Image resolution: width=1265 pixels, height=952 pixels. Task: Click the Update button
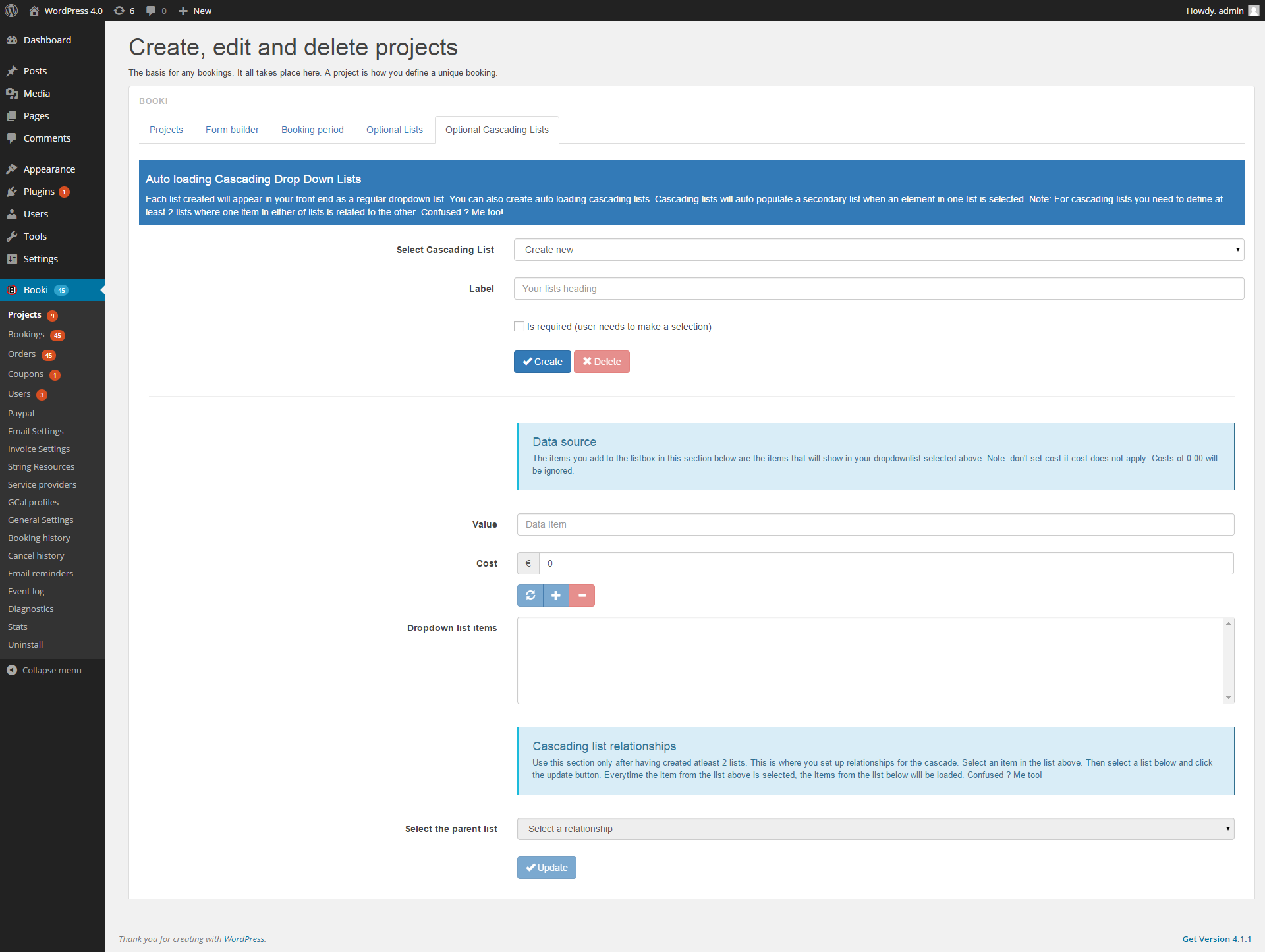click(x=546, y=868)
